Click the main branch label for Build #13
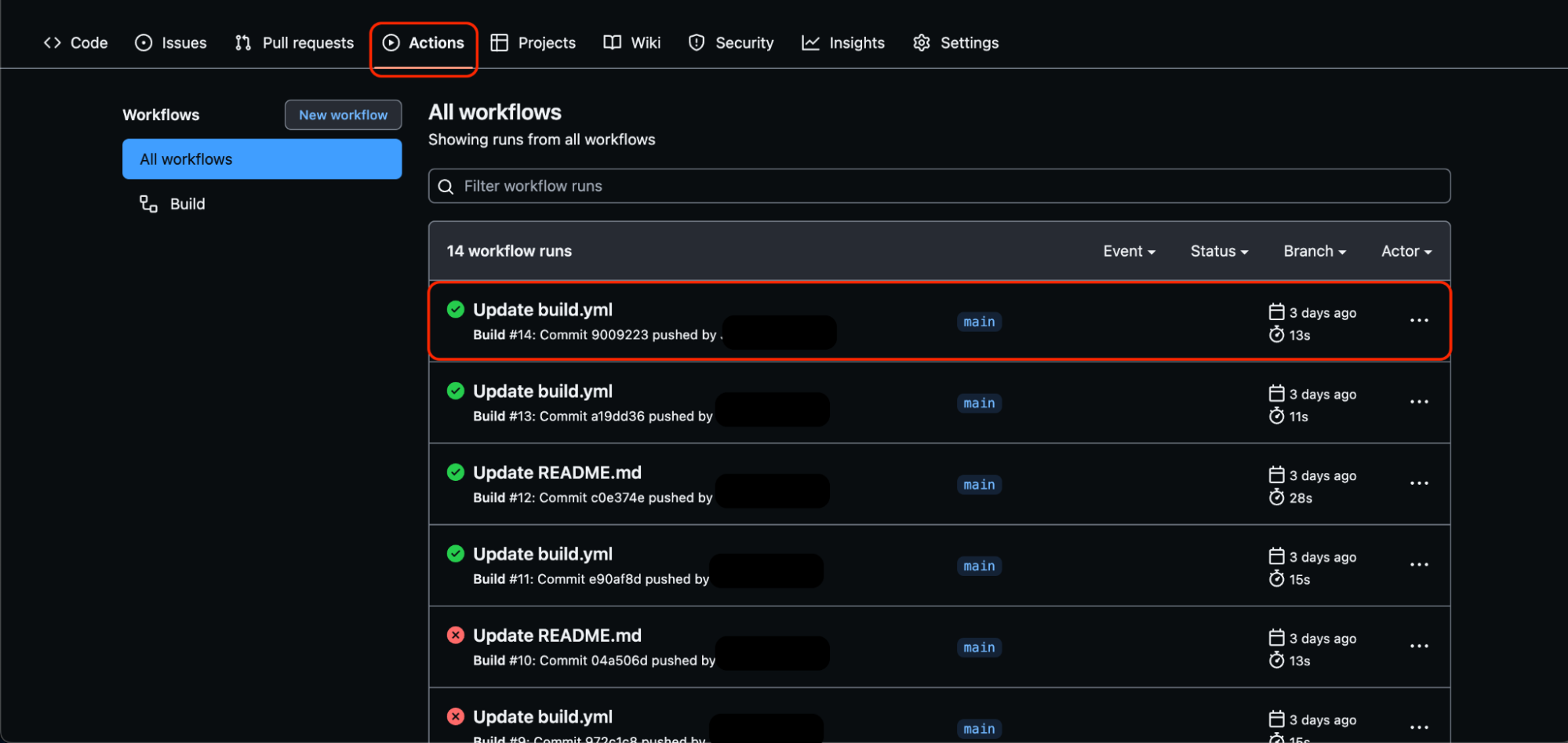 [979, 403]
